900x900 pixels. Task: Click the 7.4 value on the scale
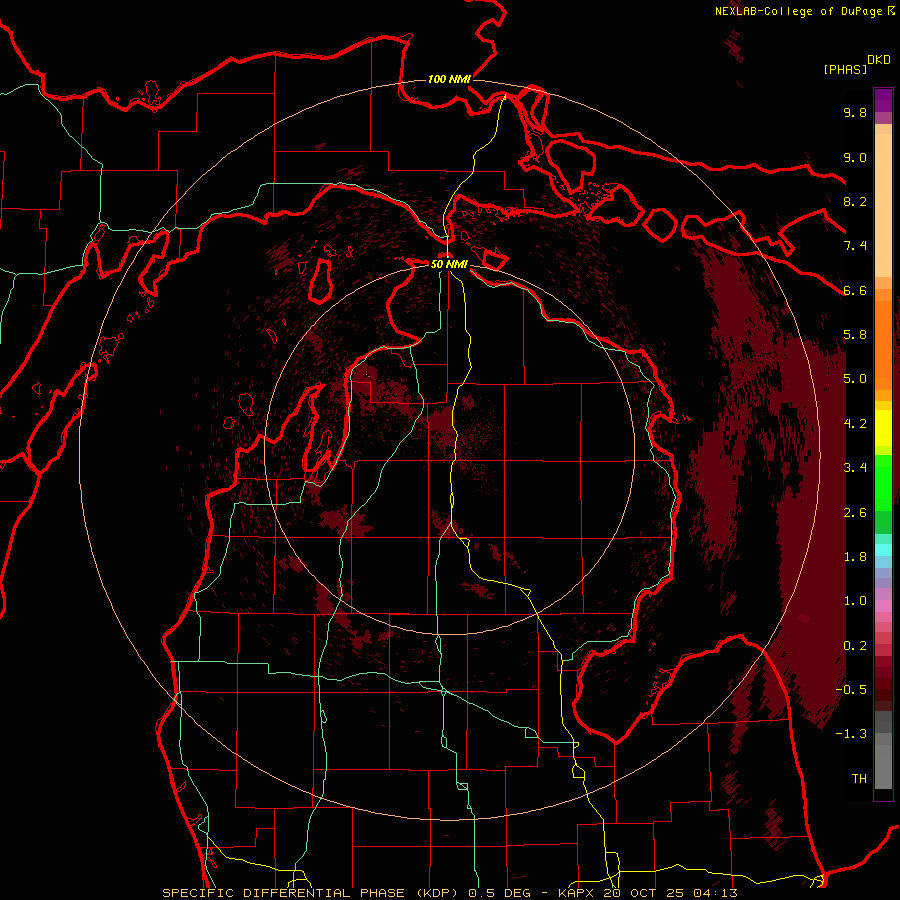(855, 246)
